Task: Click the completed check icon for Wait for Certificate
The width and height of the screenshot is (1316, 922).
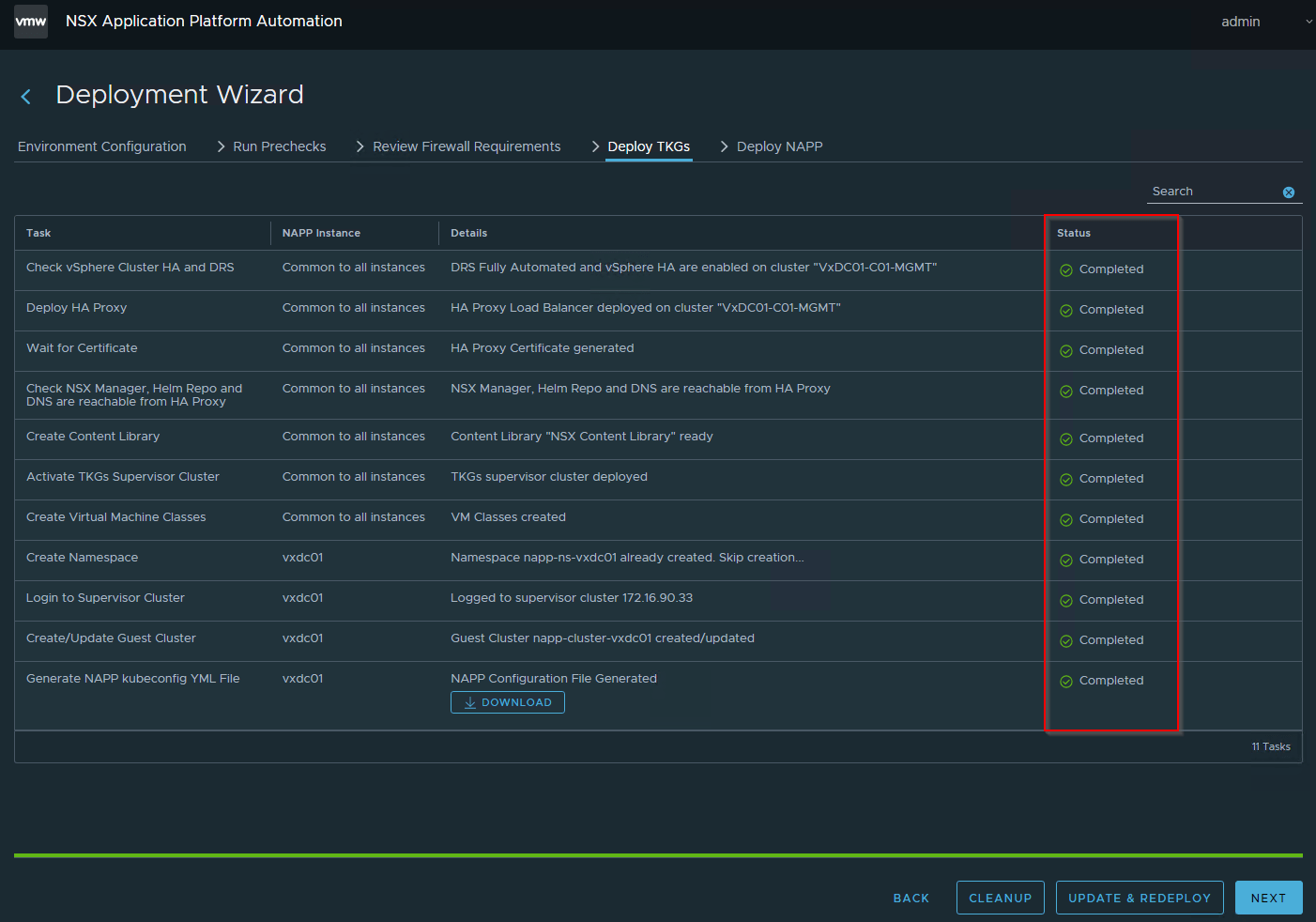Action: point(1066,351)
